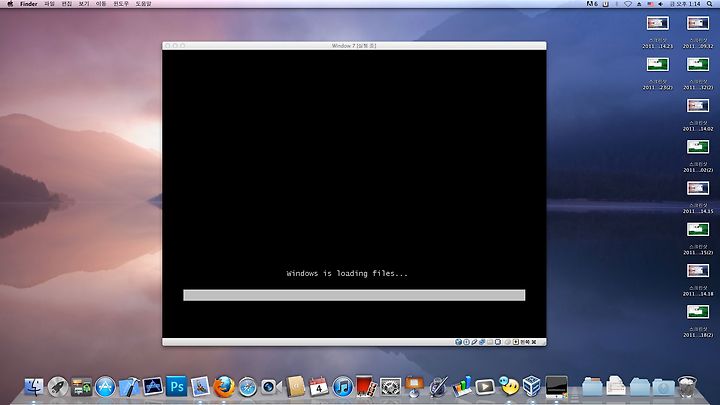
Task: Click VirtualBox keyboard capture arrow indicator
Action: (516, 342)
